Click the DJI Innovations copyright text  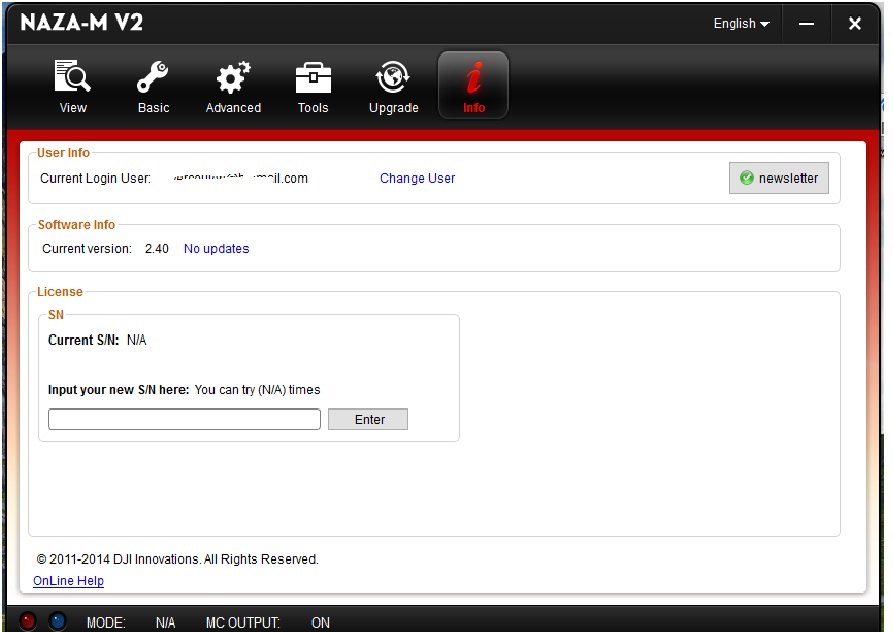coord(177,560)
